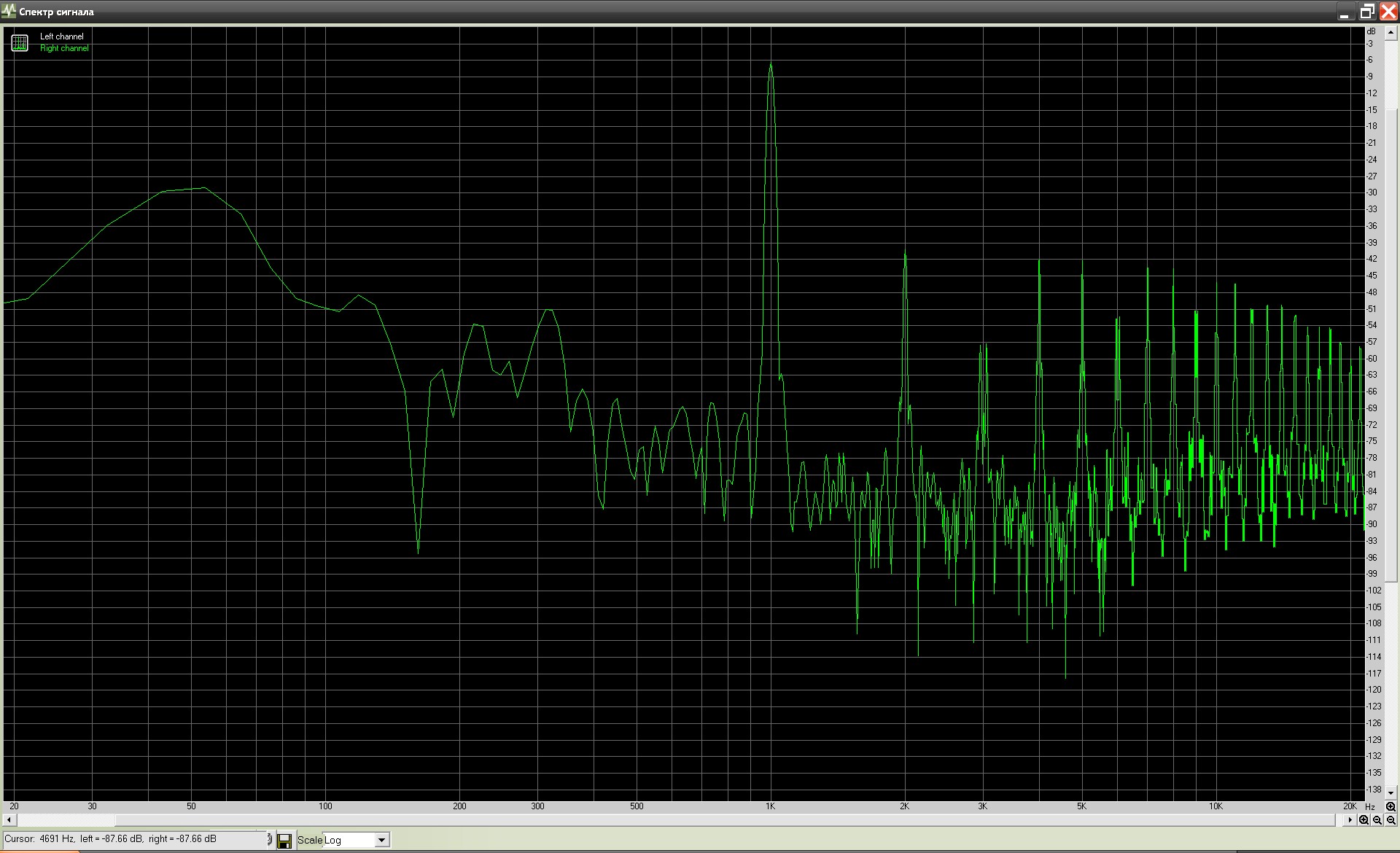Restore down the spectrum window
Screen dimensions: 1400x853
pos(1366,11)
